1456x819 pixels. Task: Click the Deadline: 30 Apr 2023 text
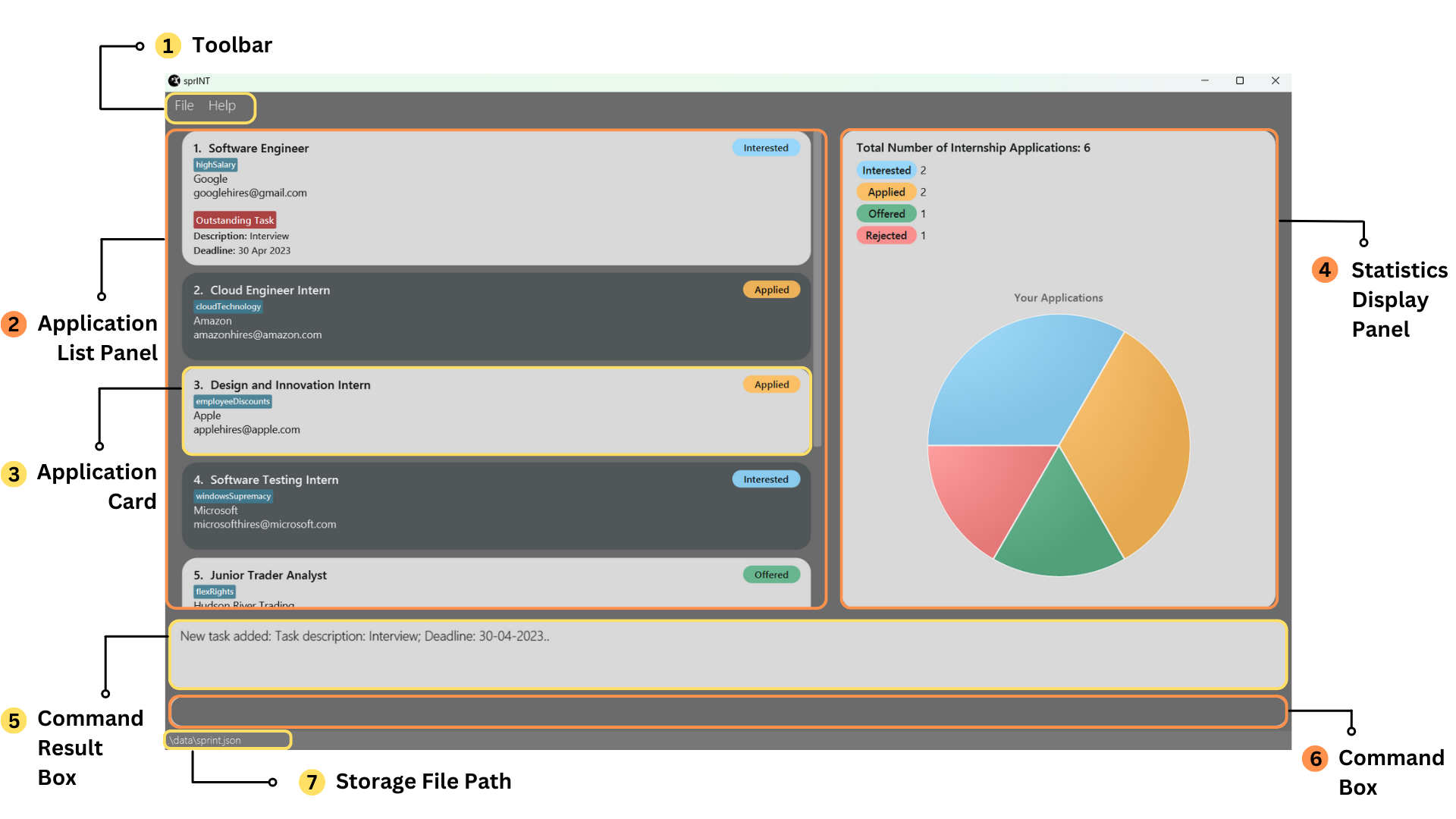tap(242, 250)
